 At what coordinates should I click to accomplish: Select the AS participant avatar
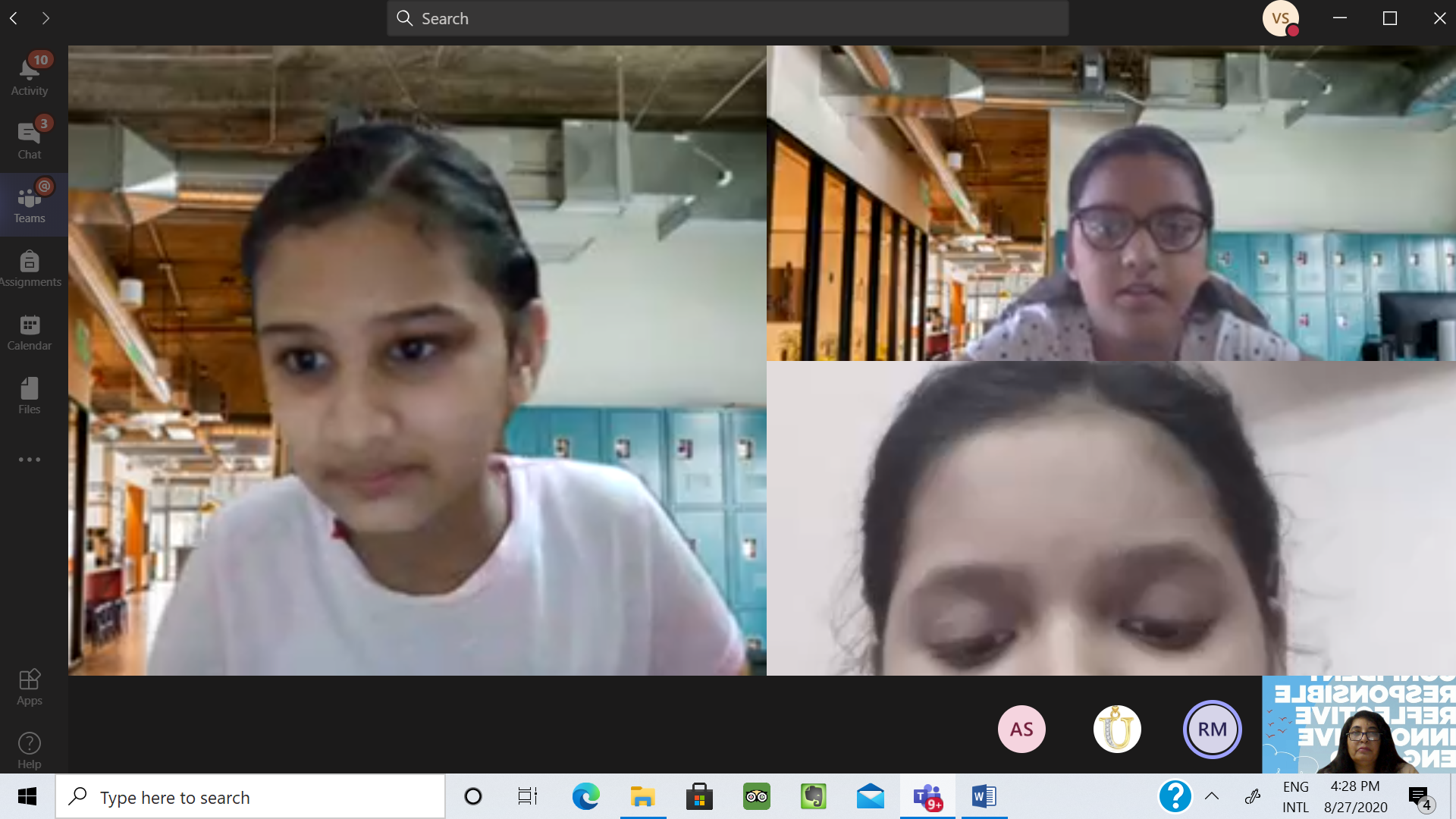1021,730
